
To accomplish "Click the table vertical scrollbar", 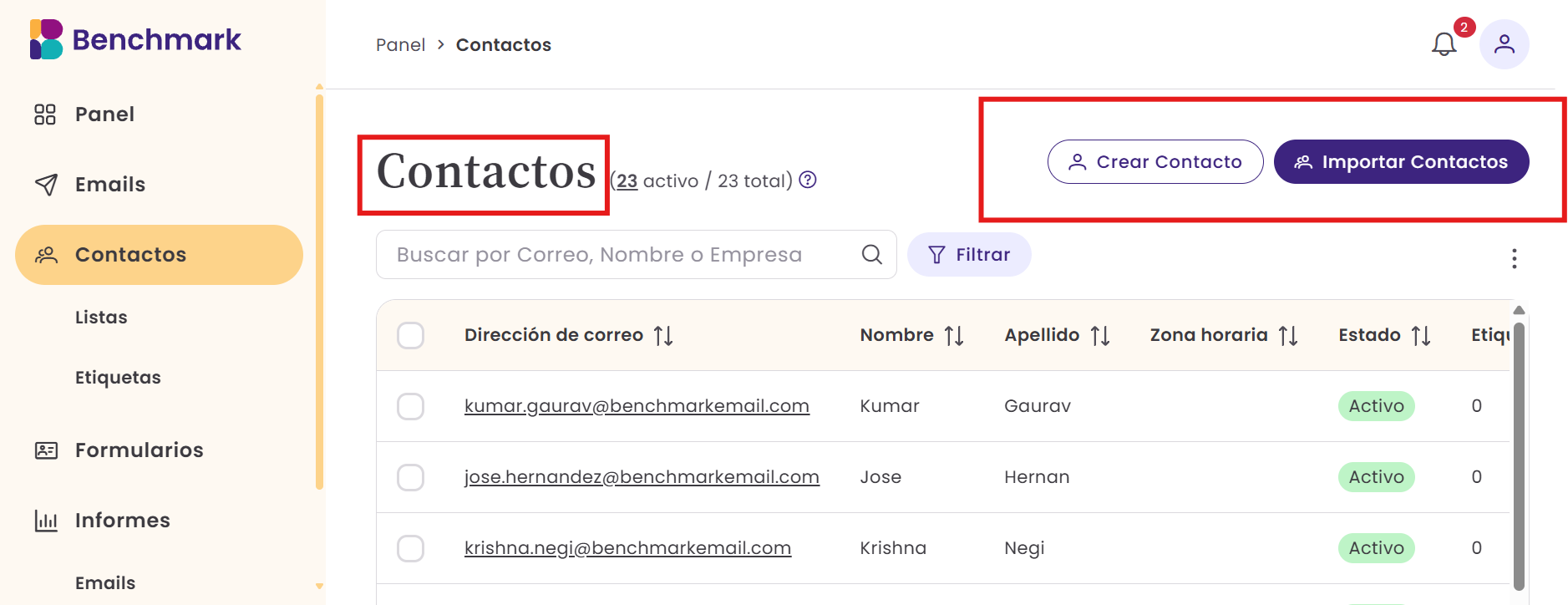I will [x=1519, y=455].
